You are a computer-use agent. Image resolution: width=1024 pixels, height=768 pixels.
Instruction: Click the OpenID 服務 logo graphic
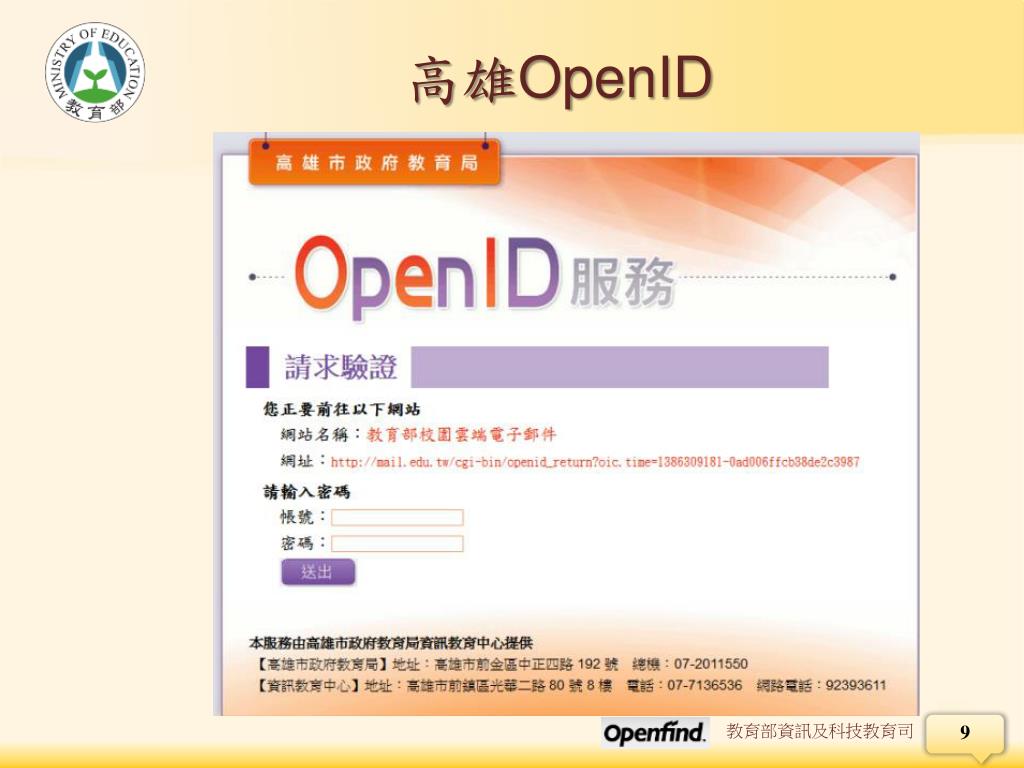click(485, 277)
